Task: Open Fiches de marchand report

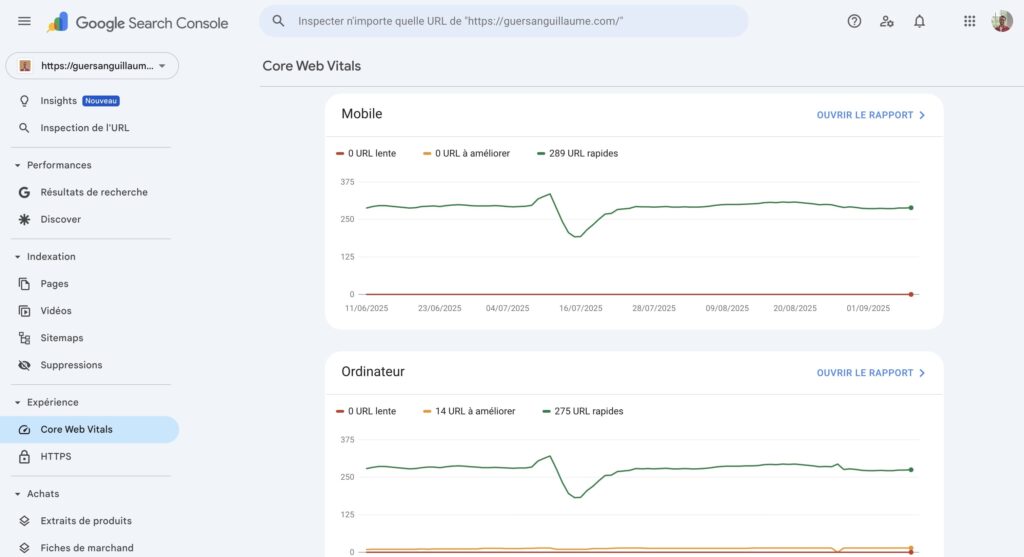Action: pos(89,548)
